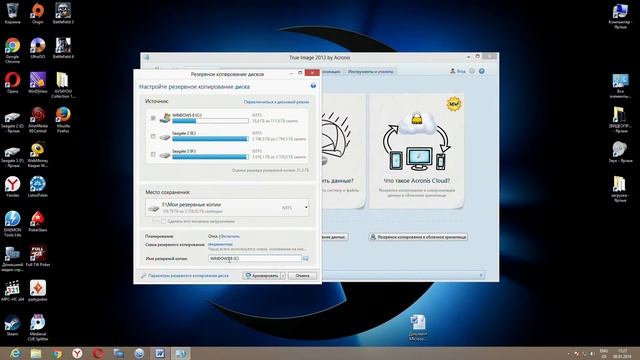This screenshot has height=360, width=640.
Task: Open the Word document icon on desktop
Action: [x=418, y=327]
